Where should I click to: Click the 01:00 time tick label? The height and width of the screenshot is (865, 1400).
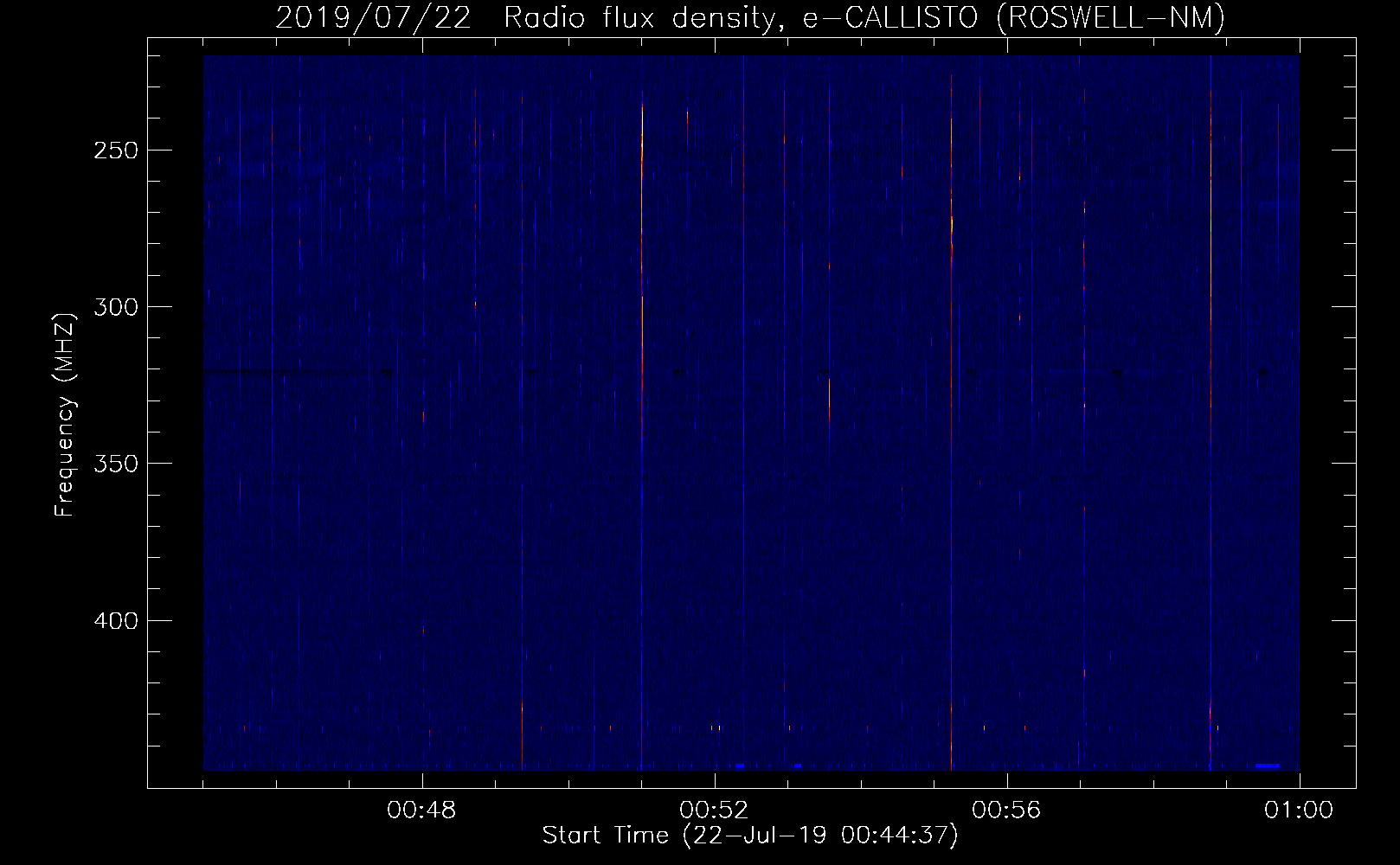click(1299, 811)
